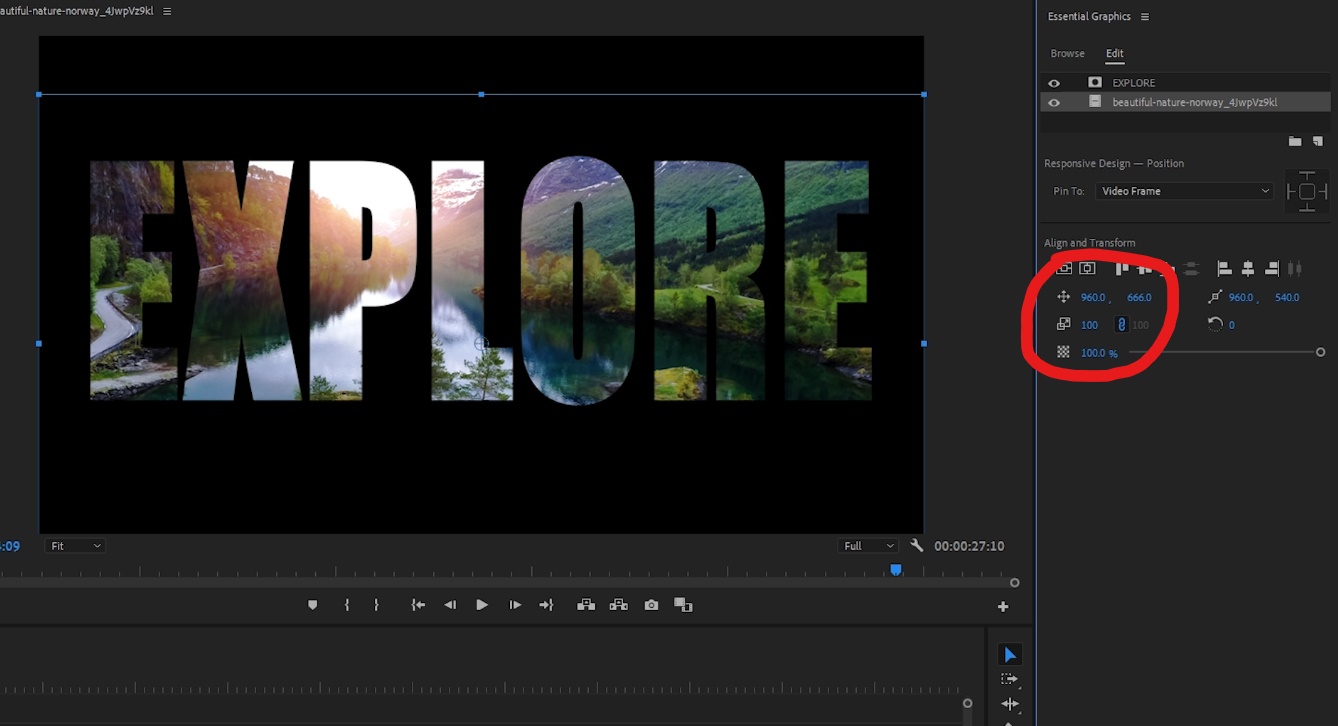Go to In point
Screen dimensions: 1338x726
coord(418,605)
